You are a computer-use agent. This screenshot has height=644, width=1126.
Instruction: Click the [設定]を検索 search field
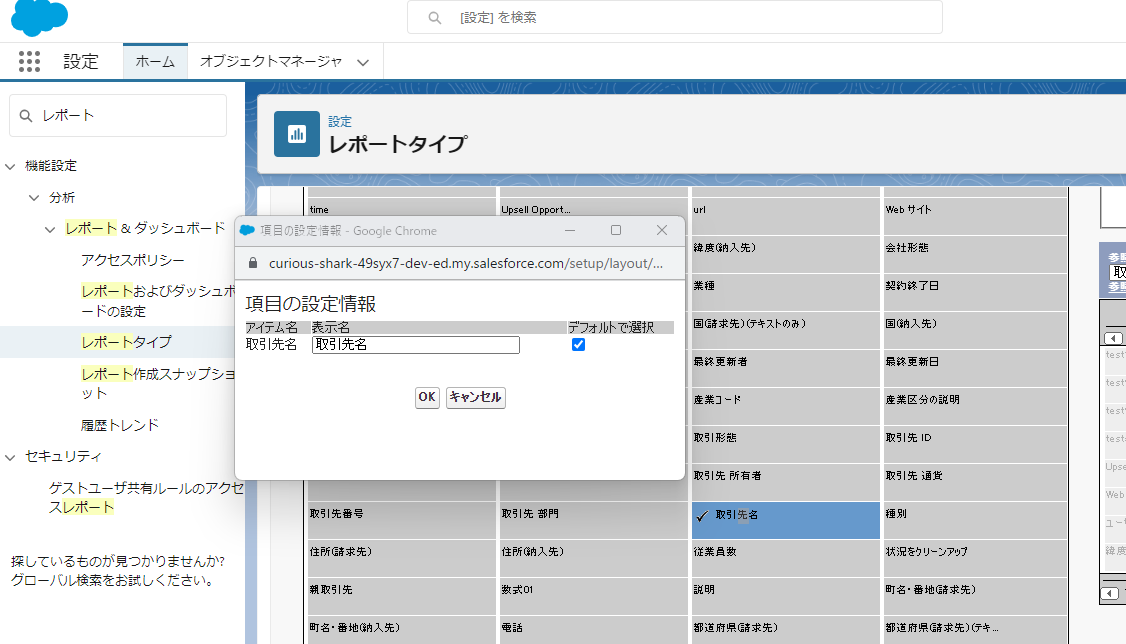674,17
